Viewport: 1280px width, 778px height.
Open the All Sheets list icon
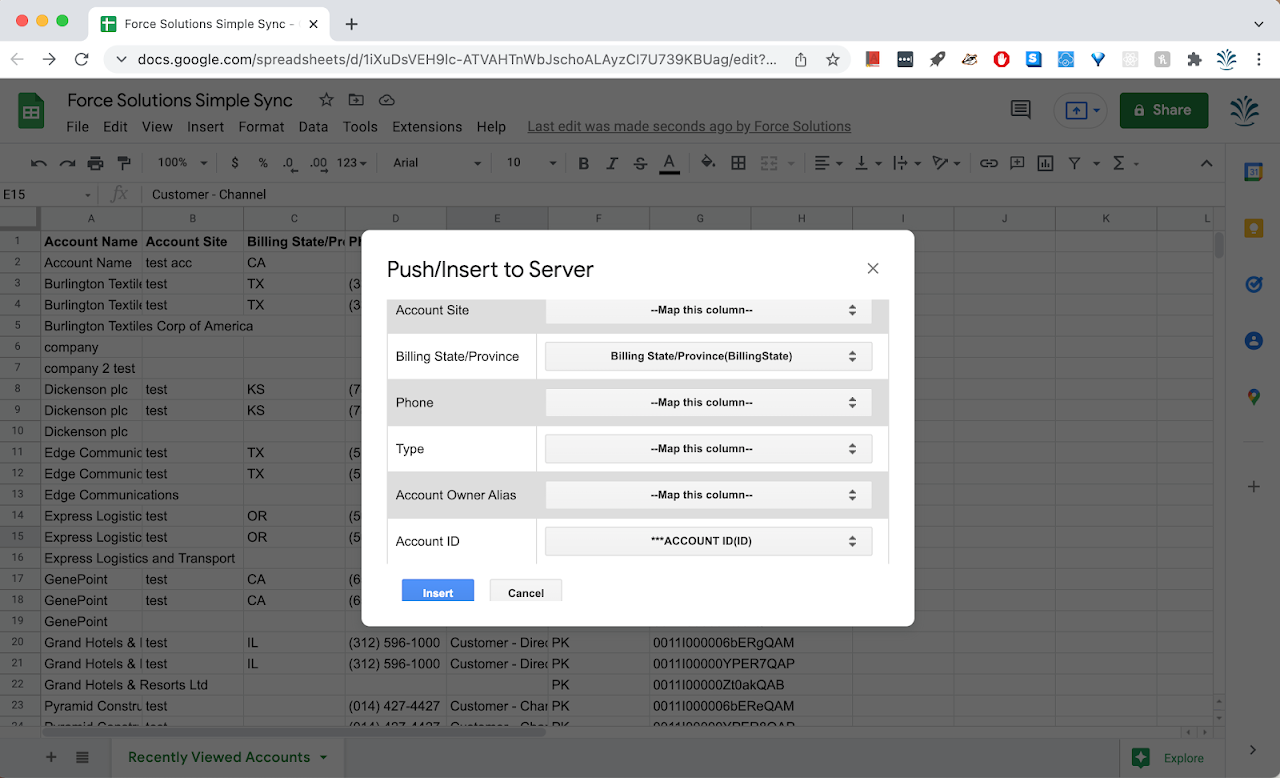click(x=82, y=757)
